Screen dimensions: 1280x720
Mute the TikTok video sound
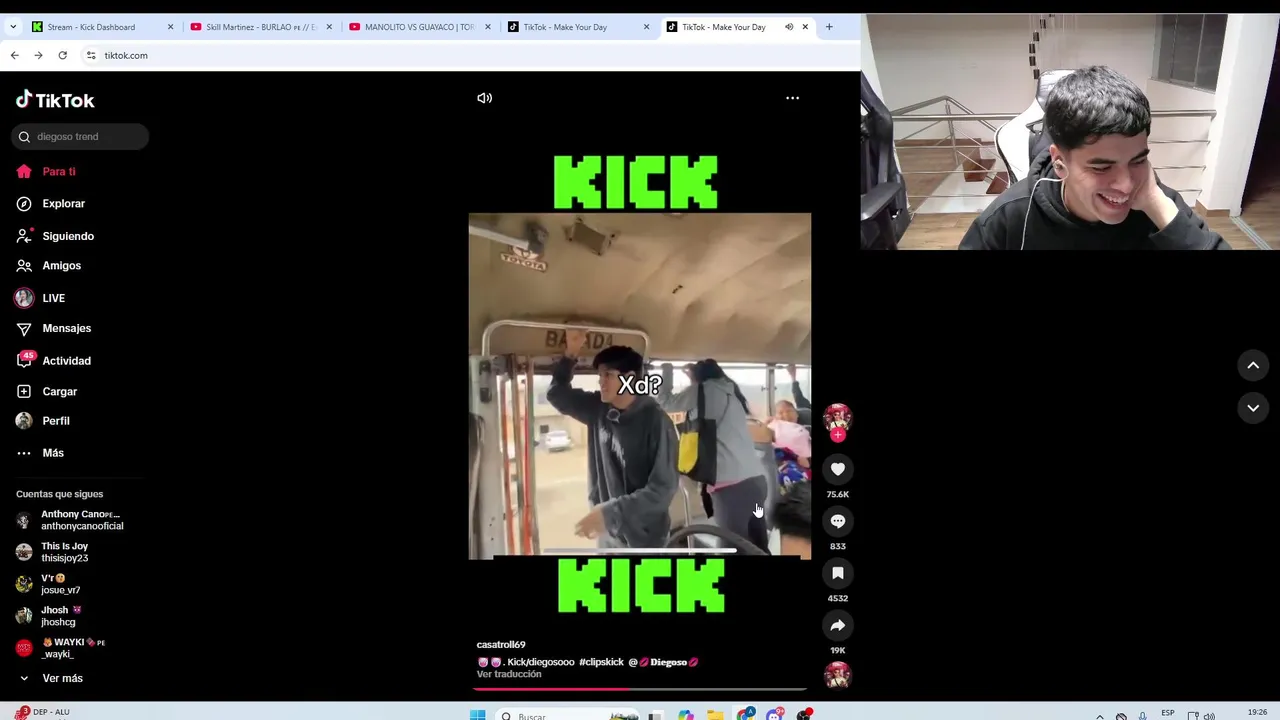coord(485,98)
